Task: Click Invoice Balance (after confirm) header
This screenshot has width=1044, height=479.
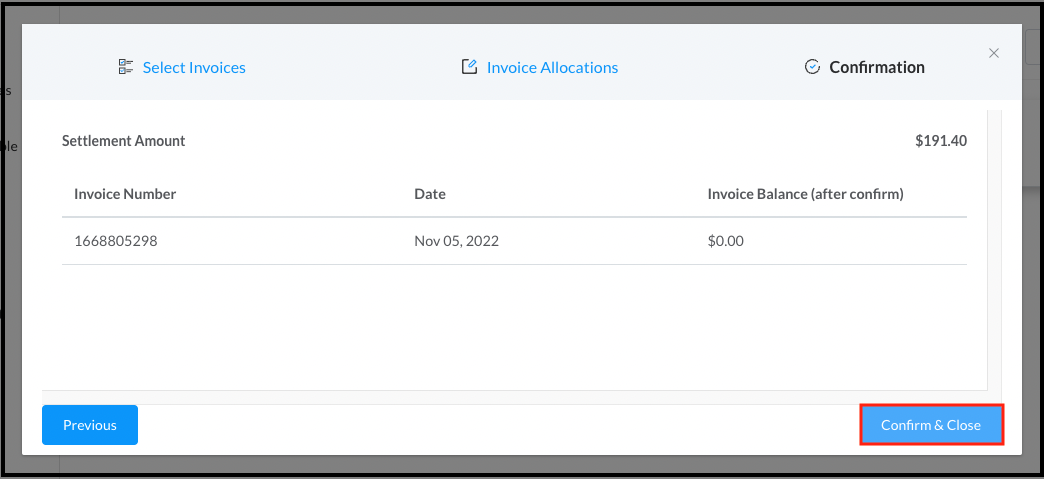Action: point(805,194)
